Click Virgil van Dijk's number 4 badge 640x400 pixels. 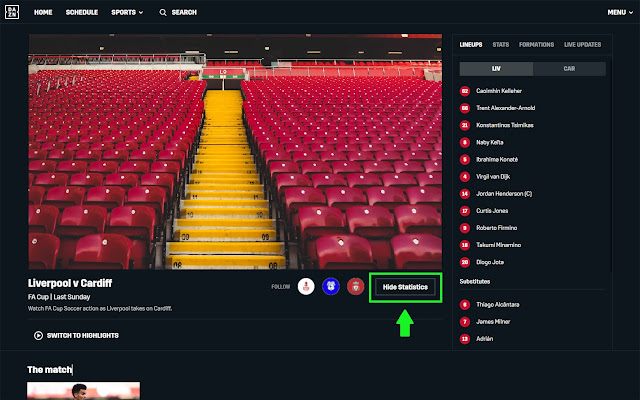[x=464, y=177]
